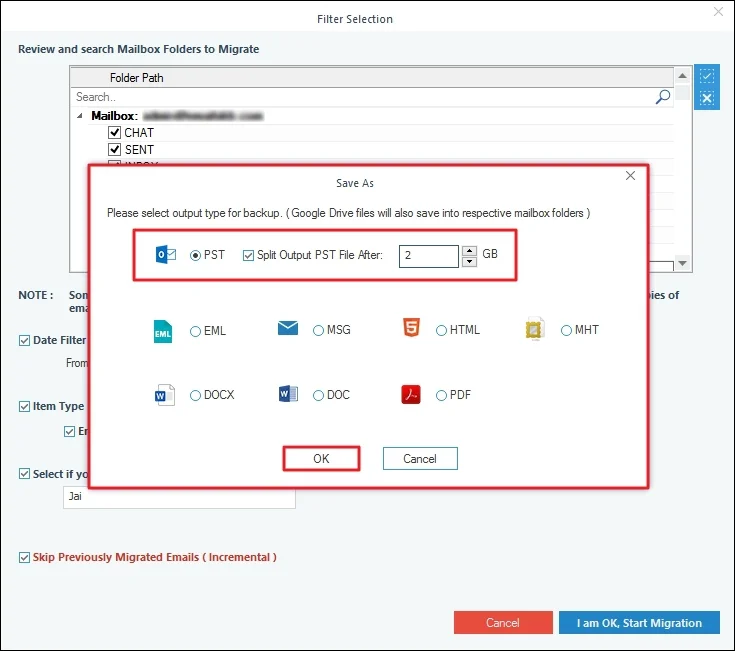Click the HTML5 format icon
The image size is (735, 651).
pyautogui.click(x=412, y=330)
